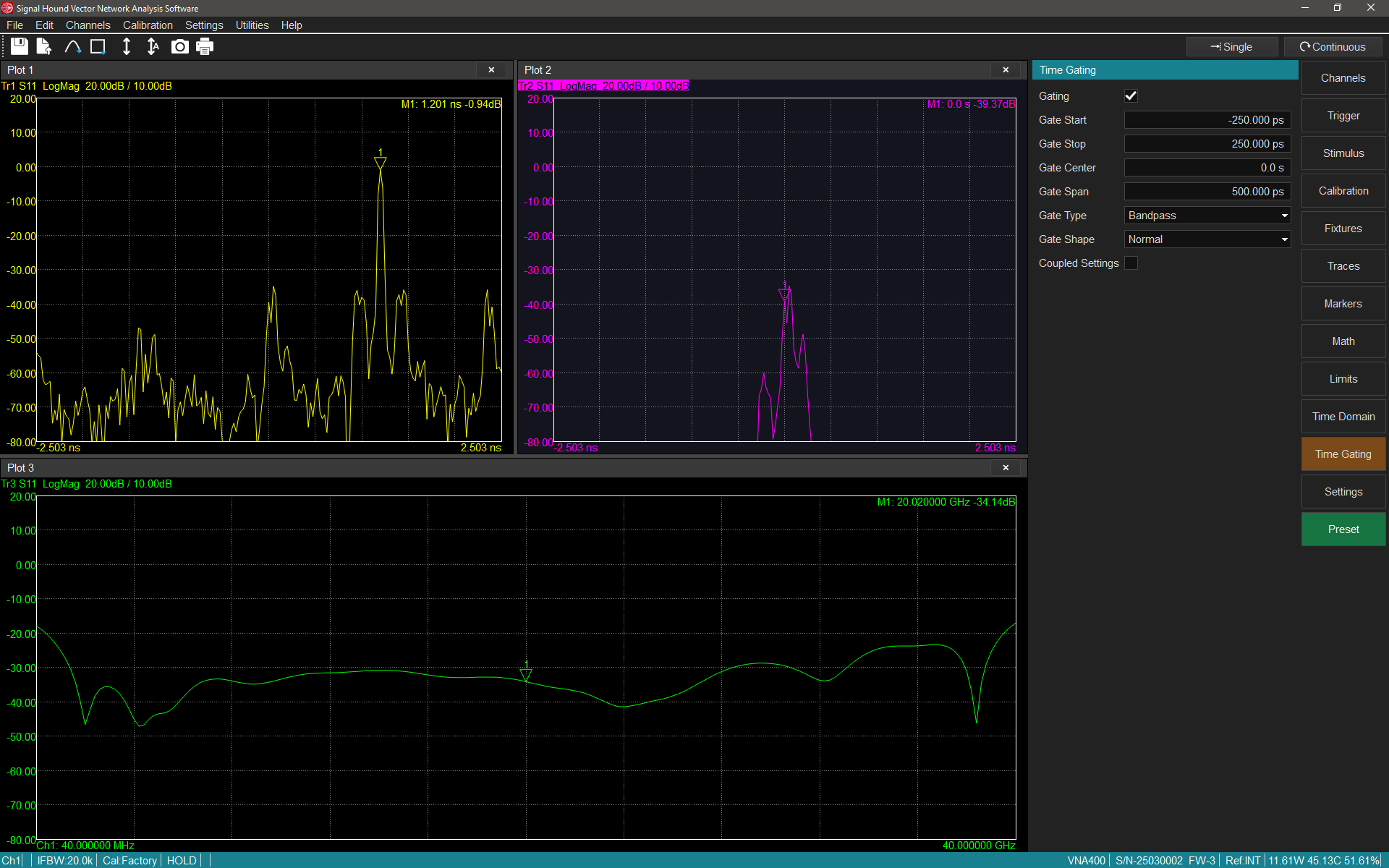The height and width of the screenshot is (868, 1389).
Task: Open the Utilities menu
Action: pos(252,25)
